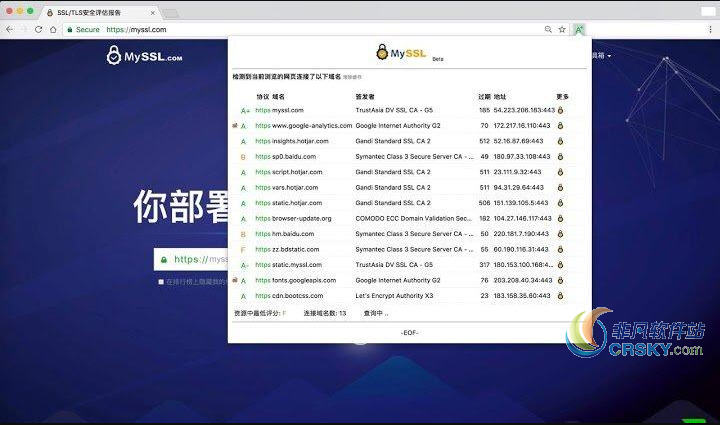720x425 pixels.
Task: Open lock icon for fonts.googleapis.com row
Action: tap(560, 280)
